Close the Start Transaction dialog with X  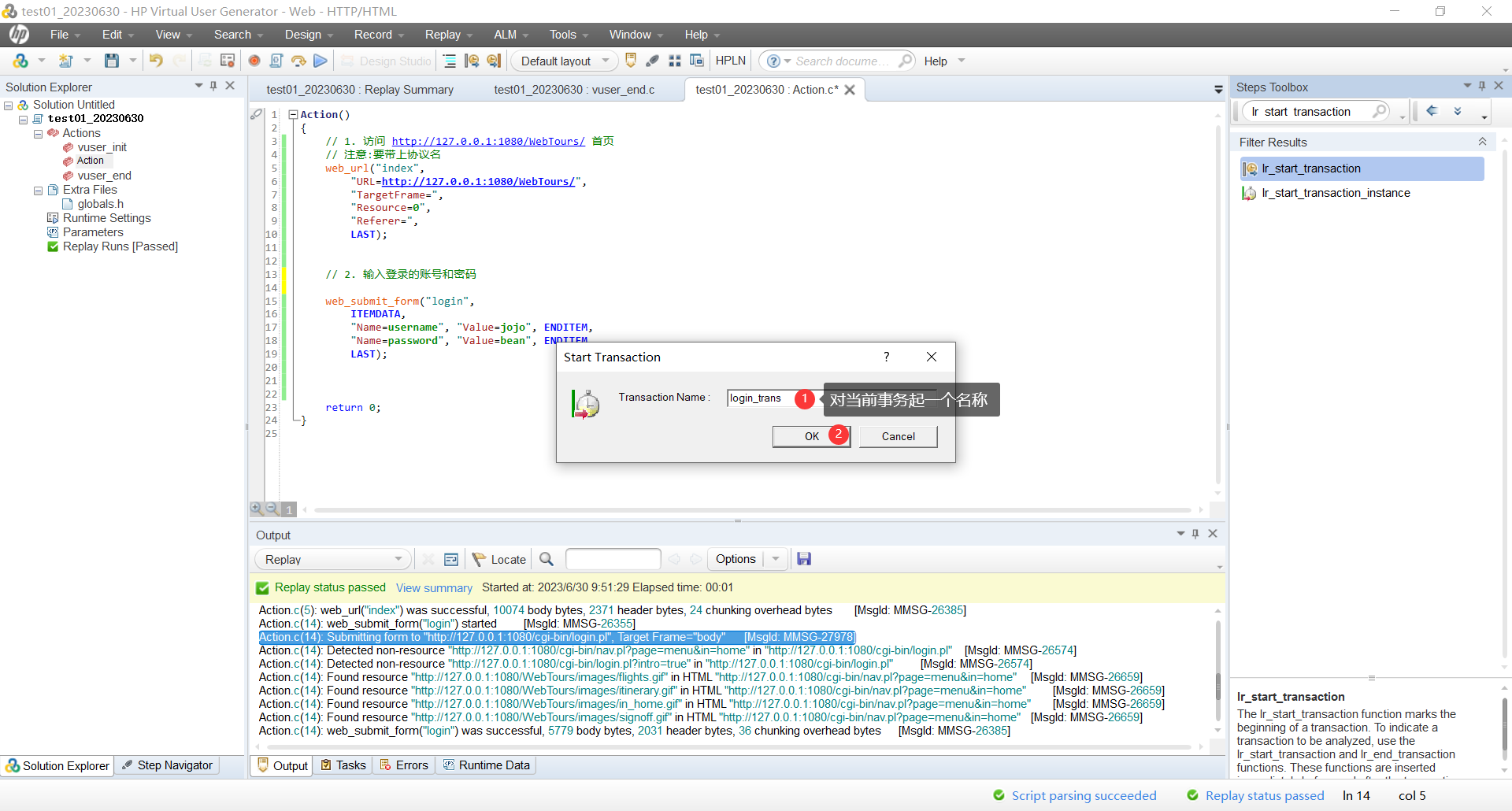coord(932,357)
